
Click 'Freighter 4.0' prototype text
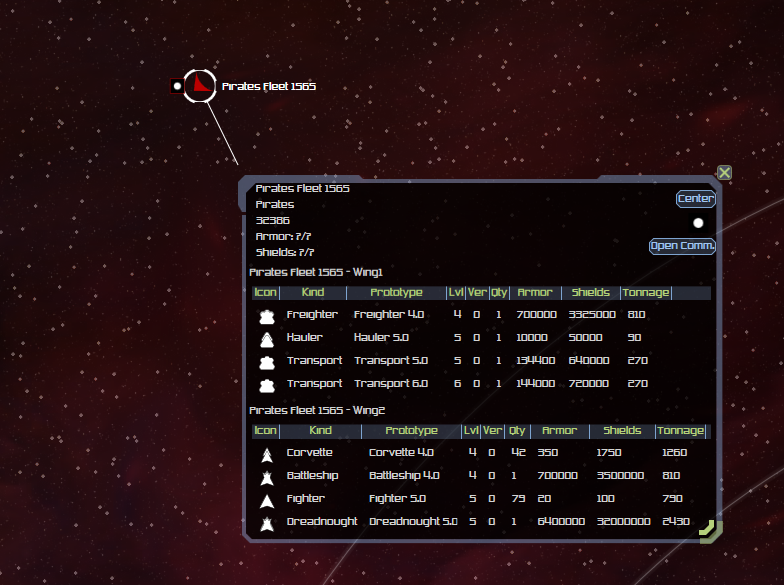388,314
